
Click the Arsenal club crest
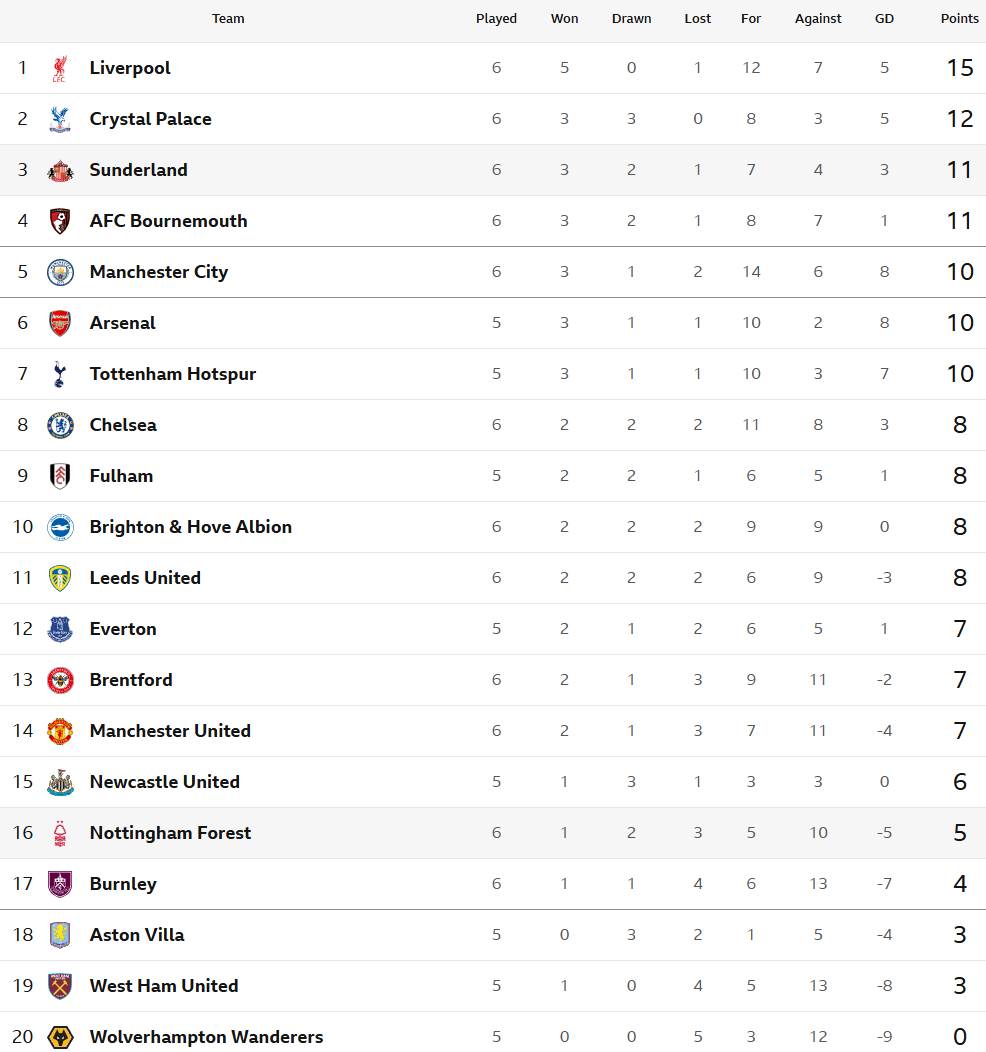60,323
